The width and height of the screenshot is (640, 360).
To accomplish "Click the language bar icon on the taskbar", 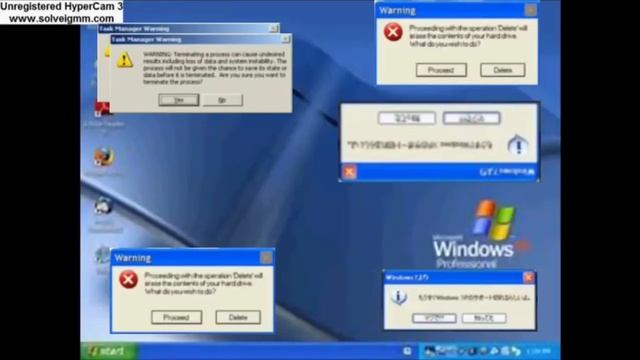I will pyautogui.click(x=407, y=351).
